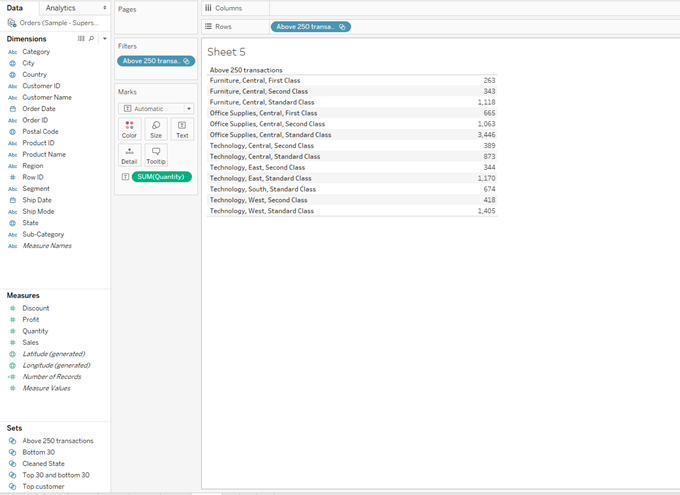680x495 pixels.
Task: Select the Measure Values field
Action: (x=46, y=388)
